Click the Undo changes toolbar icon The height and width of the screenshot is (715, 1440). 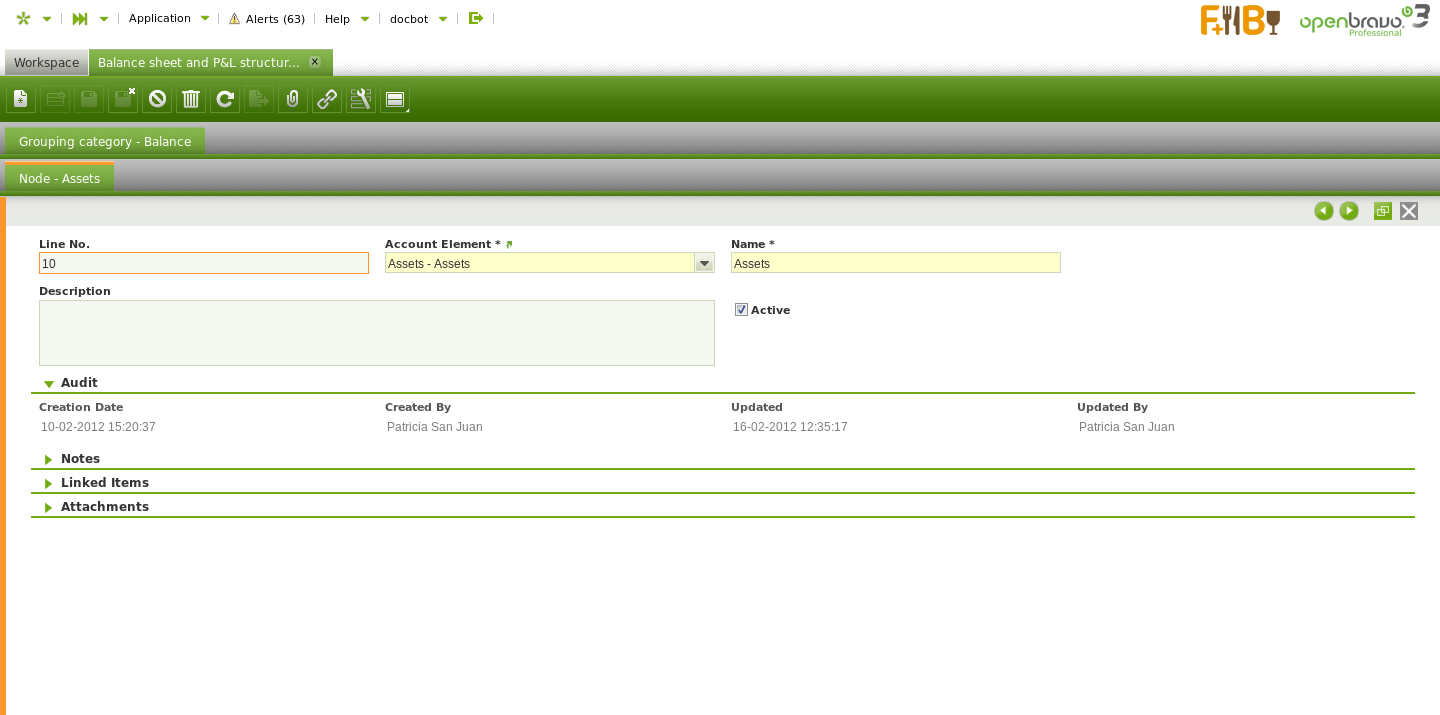[157, 99]
